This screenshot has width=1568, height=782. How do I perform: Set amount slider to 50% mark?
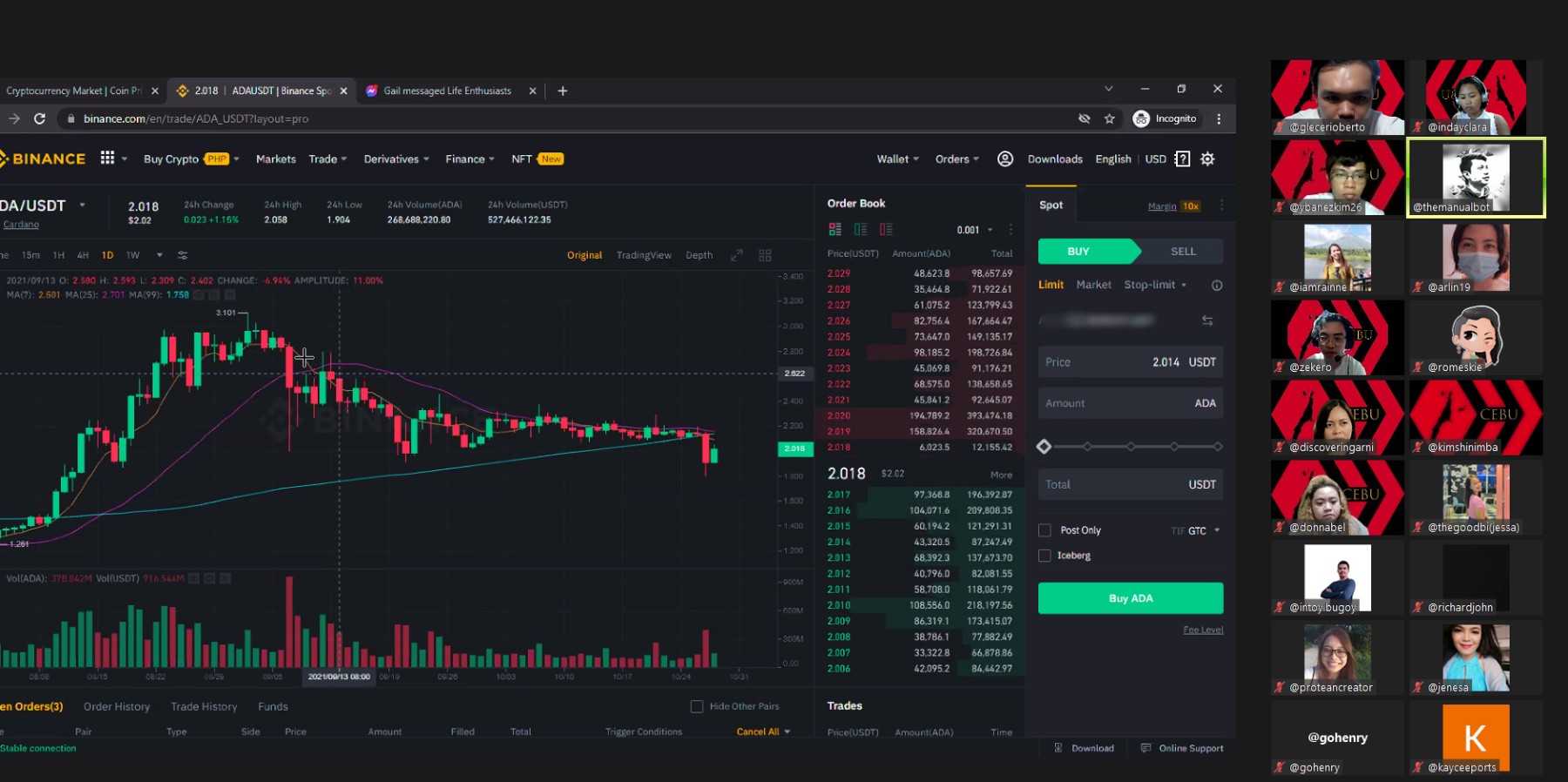[1131, 447]
